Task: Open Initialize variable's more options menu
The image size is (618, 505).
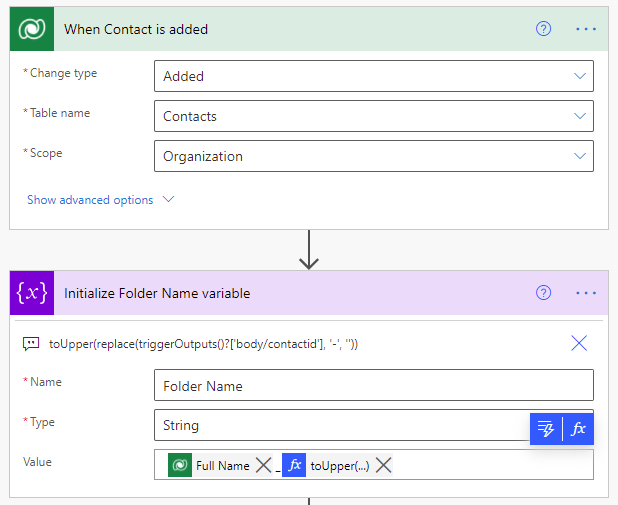Action: point(586,293)
